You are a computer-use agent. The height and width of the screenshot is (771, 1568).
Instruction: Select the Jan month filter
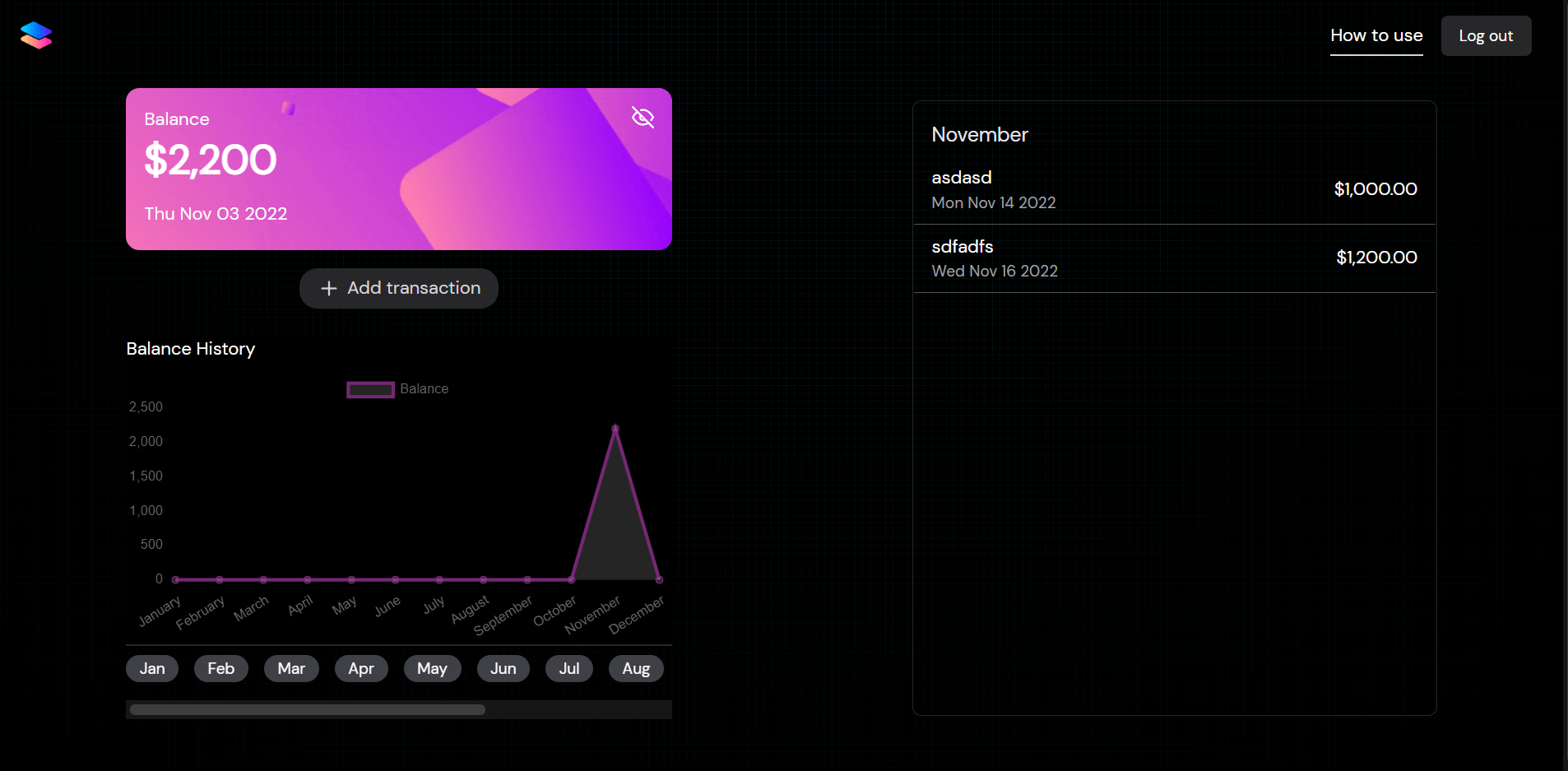tap(151, 668)
